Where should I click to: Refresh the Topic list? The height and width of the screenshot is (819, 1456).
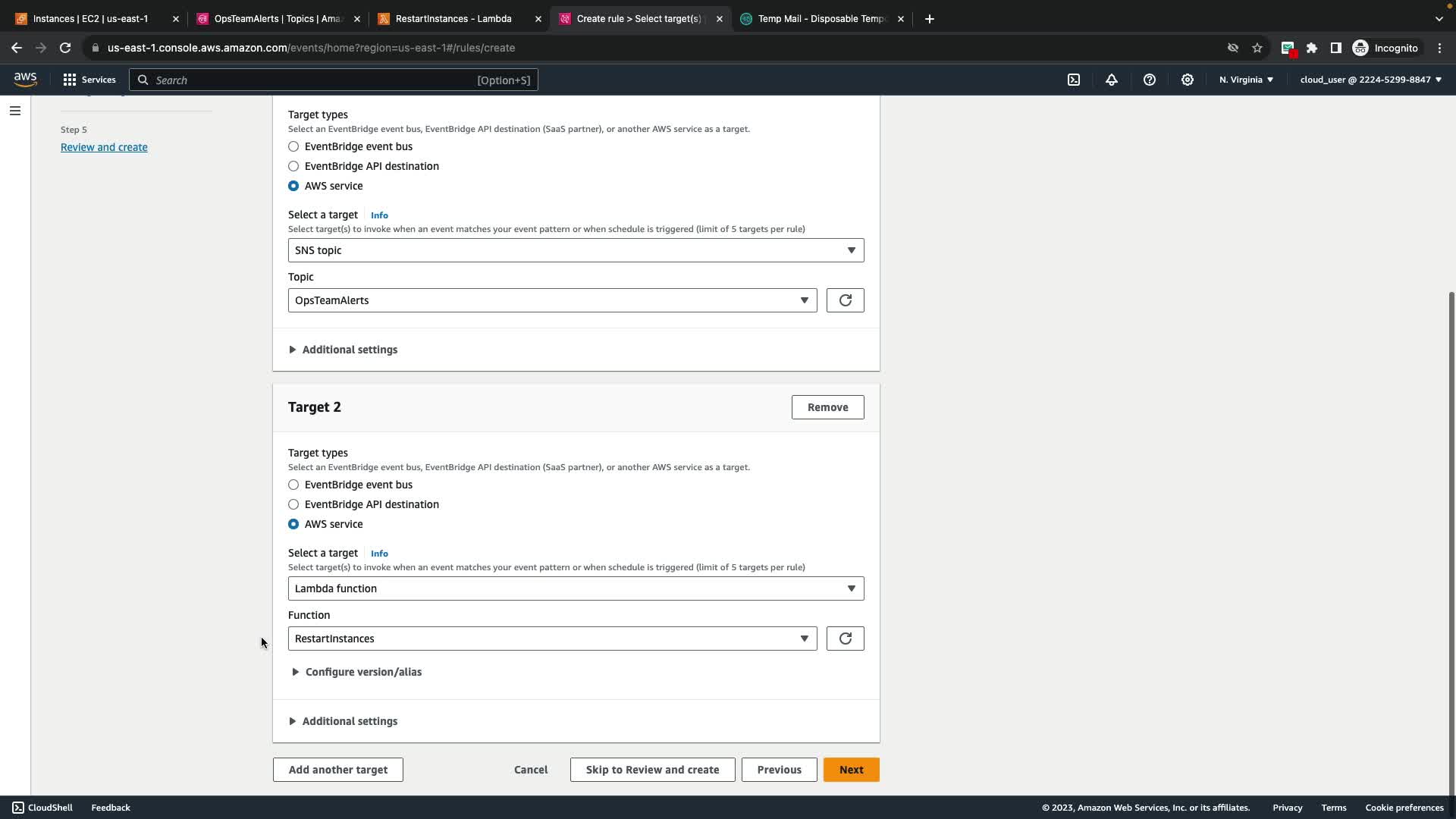[845, 300]
